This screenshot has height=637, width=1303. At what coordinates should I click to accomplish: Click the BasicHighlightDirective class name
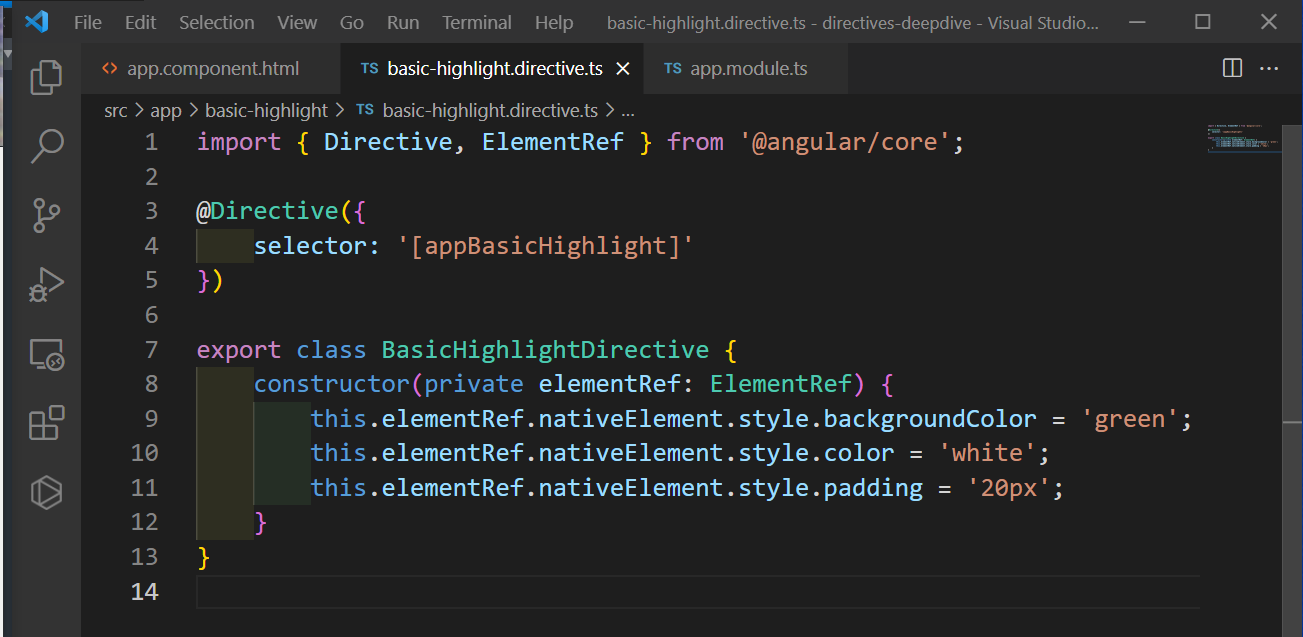click(545, 350)
